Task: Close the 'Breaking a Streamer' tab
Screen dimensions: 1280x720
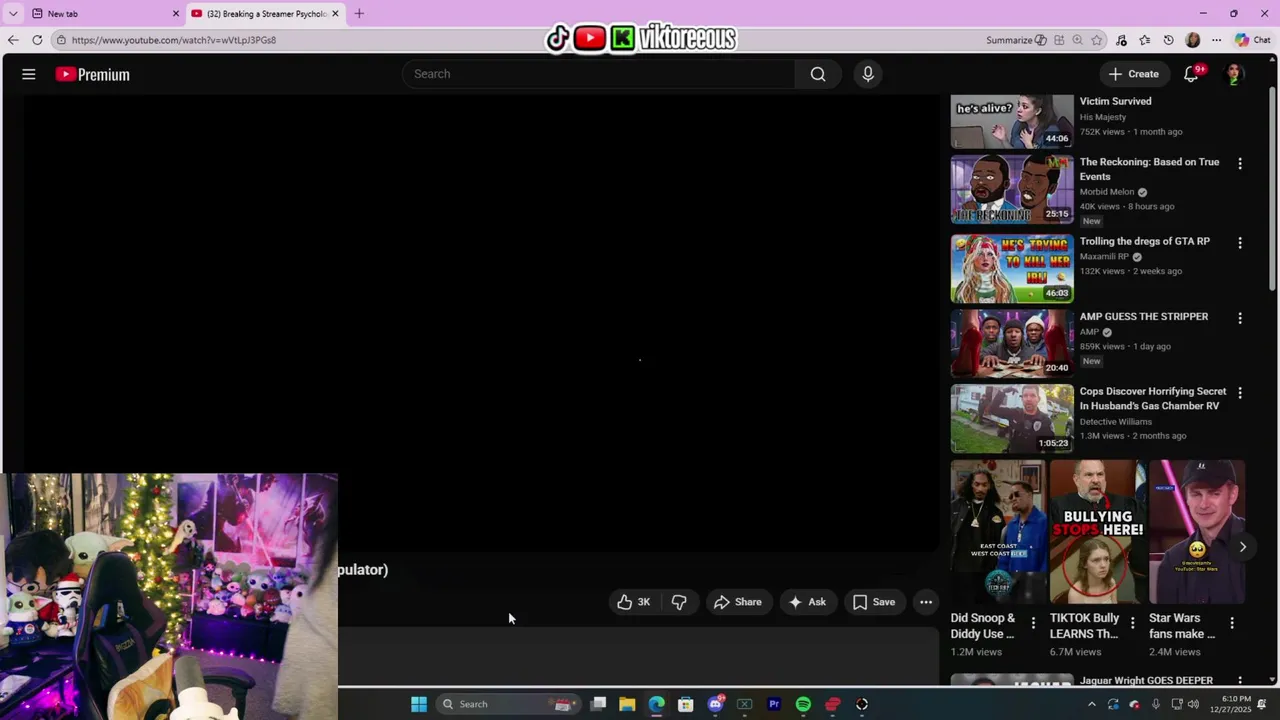Action: pyautogui.click(x=335, y=14)
